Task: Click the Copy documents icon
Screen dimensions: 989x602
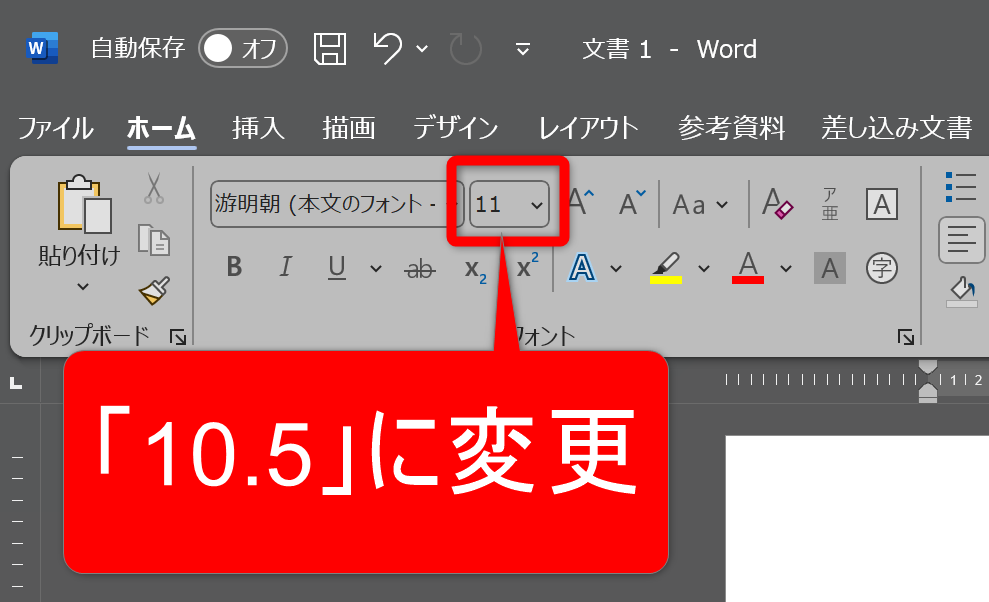Action: coord(153,240)
